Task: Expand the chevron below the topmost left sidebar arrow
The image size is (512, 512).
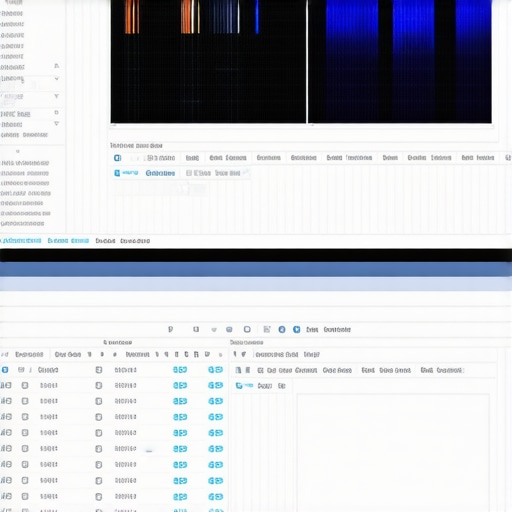Action: click(x=57, y=79)
